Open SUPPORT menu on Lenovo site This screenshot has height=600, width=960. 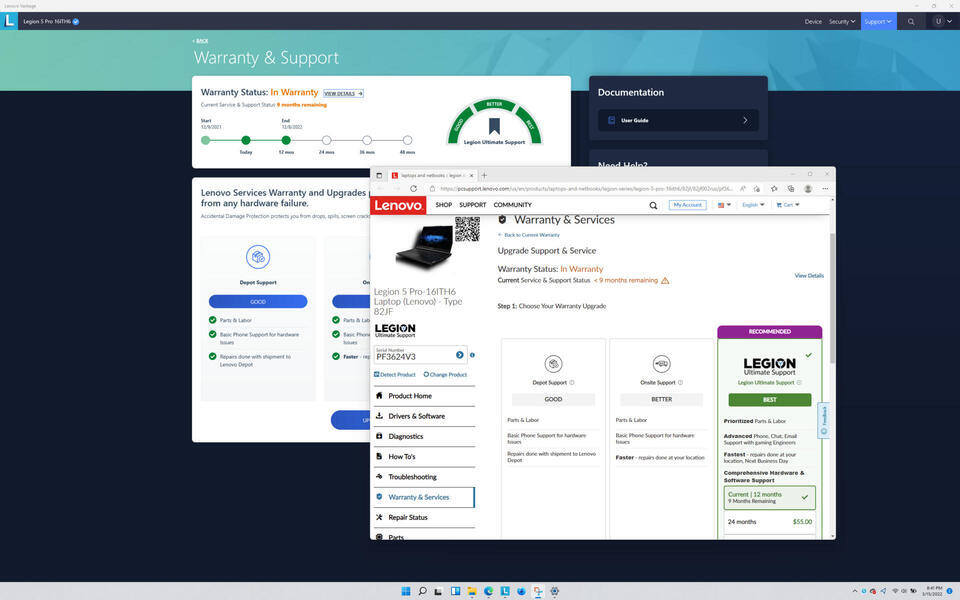473,205
